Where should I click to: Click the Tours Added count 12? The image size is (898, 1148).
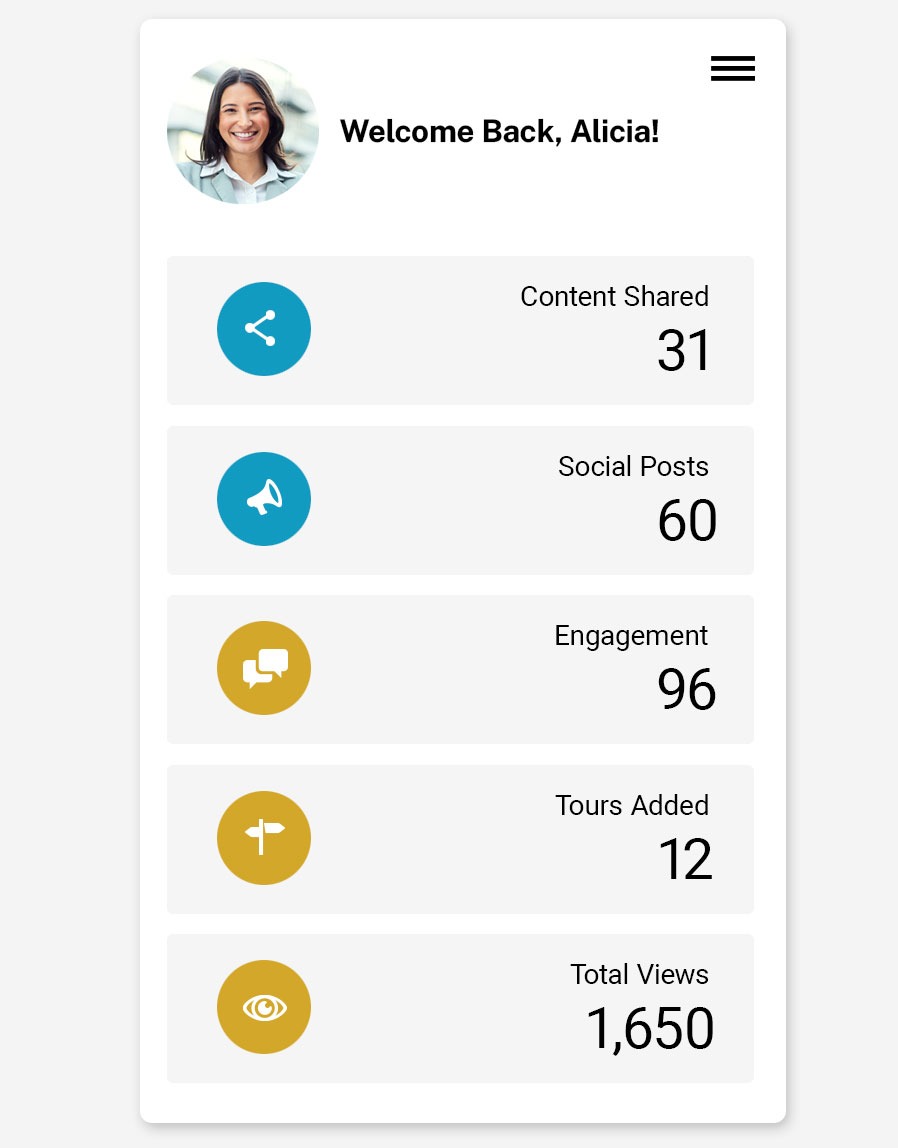(685, 860)
